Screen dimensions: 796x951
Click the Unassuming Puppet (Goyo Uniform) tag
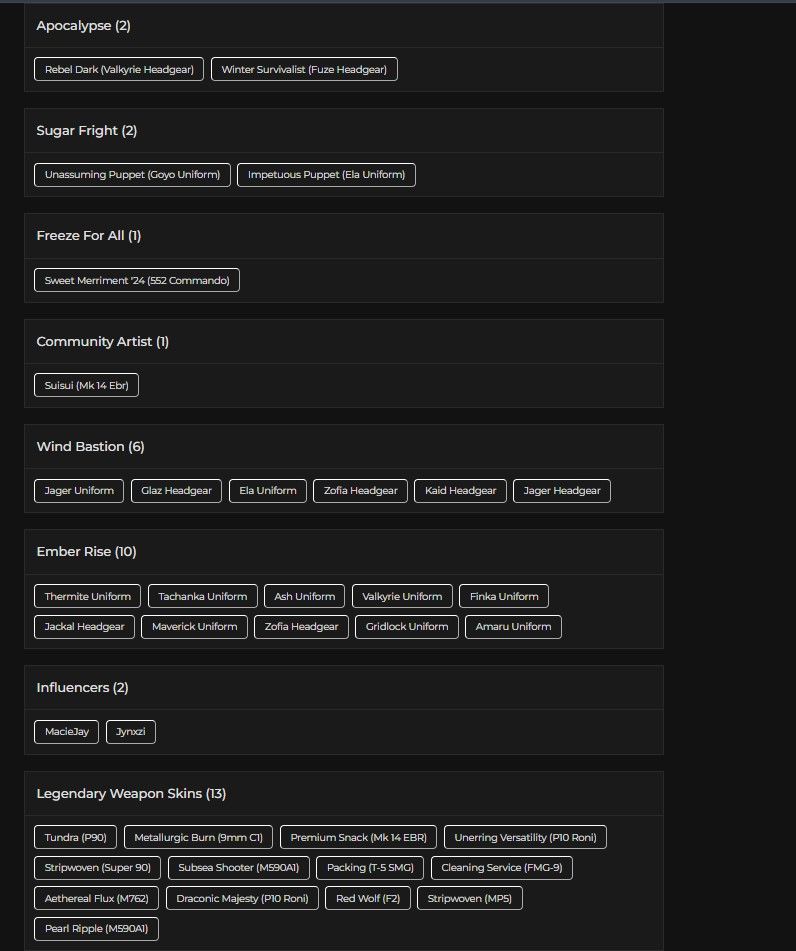(x=132, y=175)
